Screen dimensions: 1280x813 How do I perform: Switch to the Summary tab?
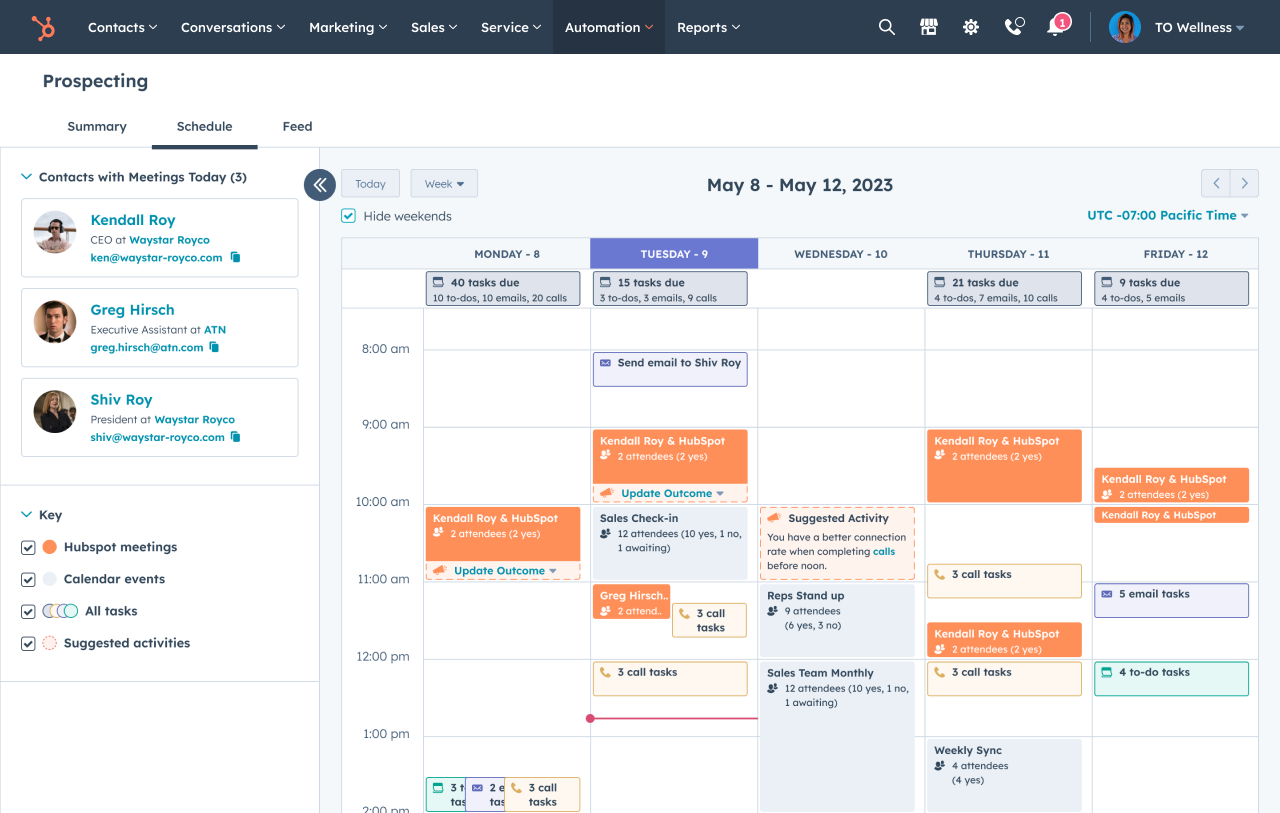click(96, 127)
